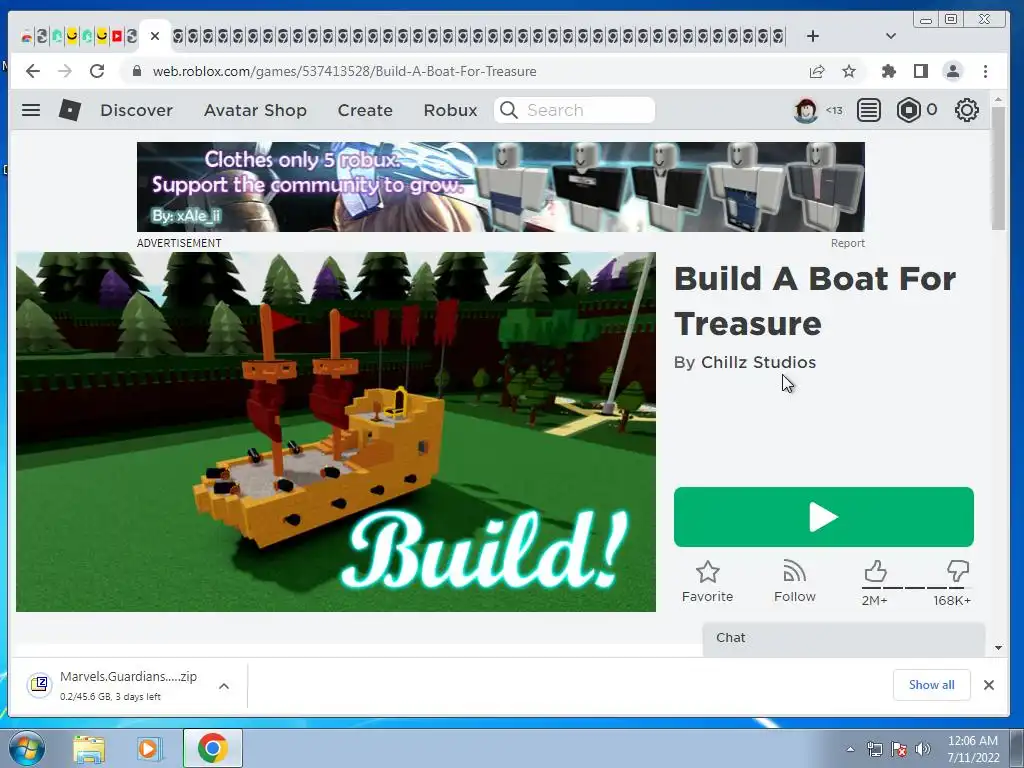
Task: Click the page vertical scrollbar thumb
Action: (998, 168)
